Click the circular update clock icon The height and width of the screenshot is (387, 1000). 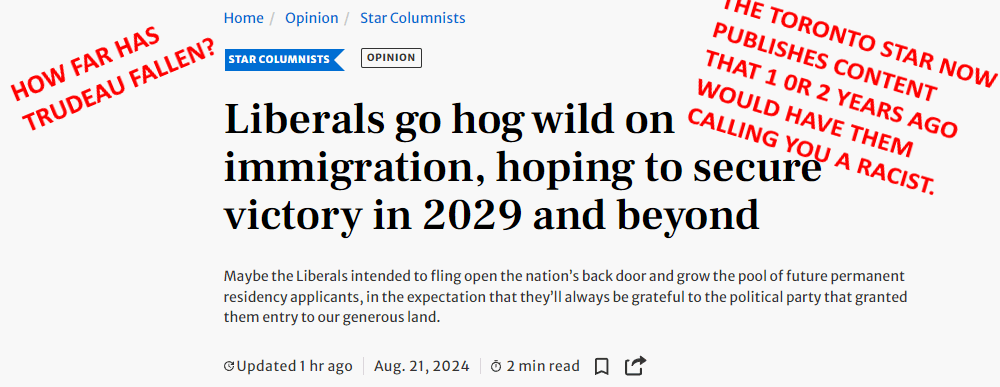pos(229,367)
